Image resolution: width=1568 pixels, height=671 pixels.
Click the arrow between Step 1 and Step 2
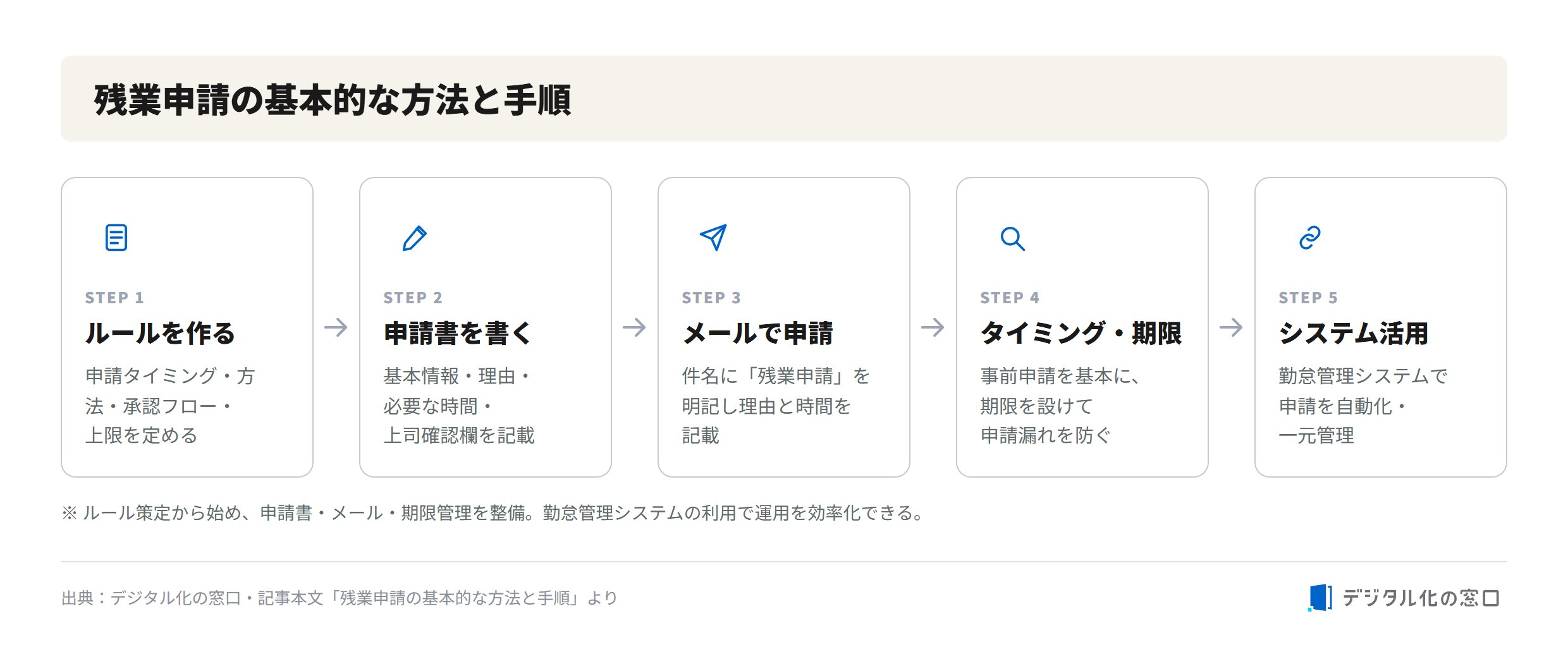(336, 327)
